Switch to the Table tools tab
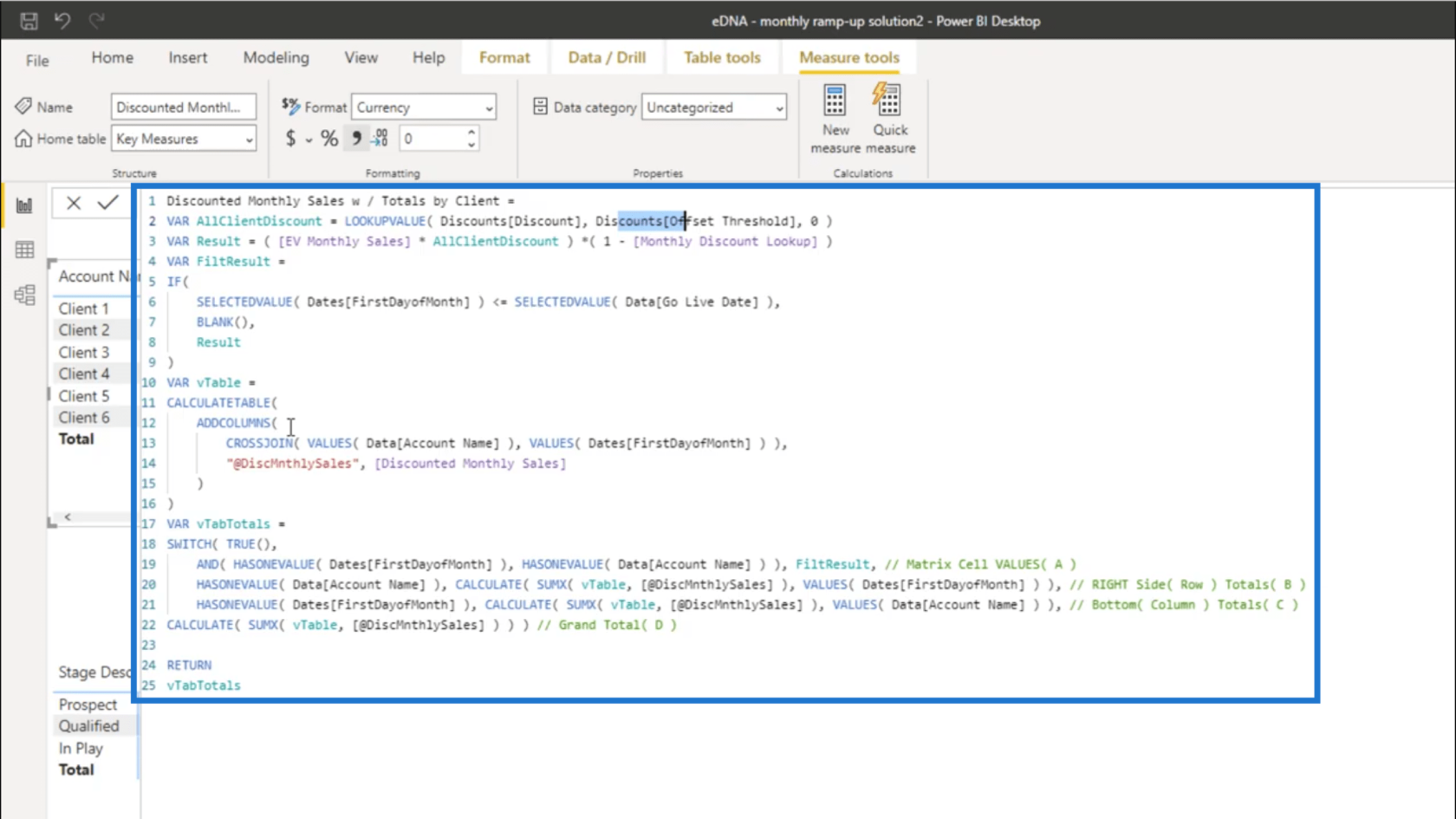Viewport: 1456px width, 819px height. pyautogui.click(x=722, y=57)
